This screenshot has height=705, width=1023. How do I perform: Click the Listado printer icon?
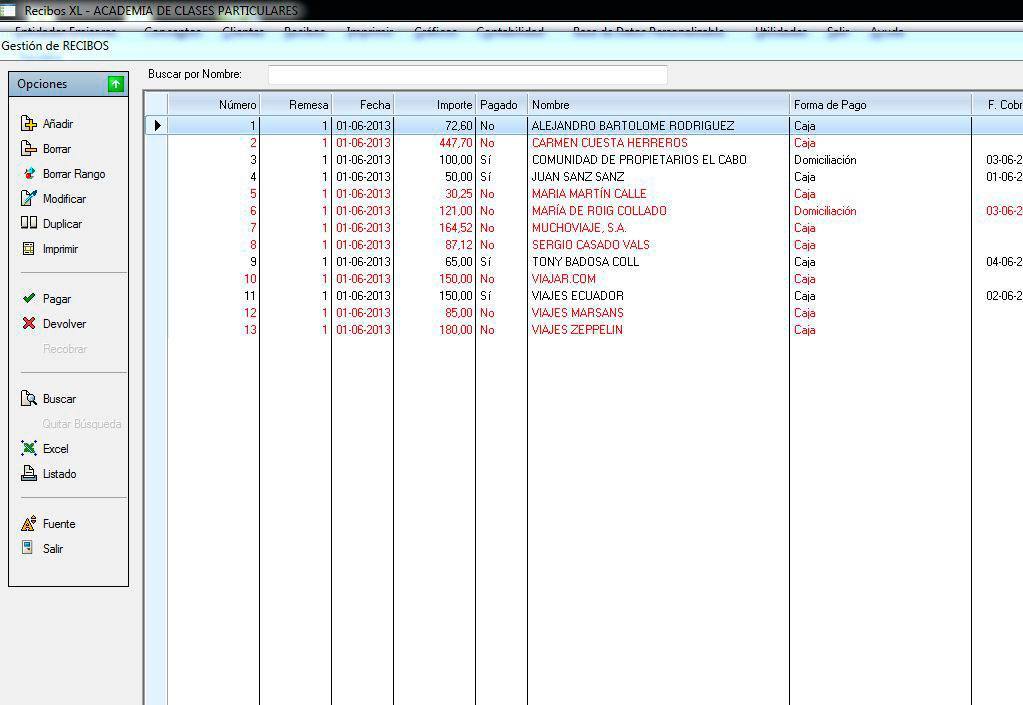click(29, 474)
